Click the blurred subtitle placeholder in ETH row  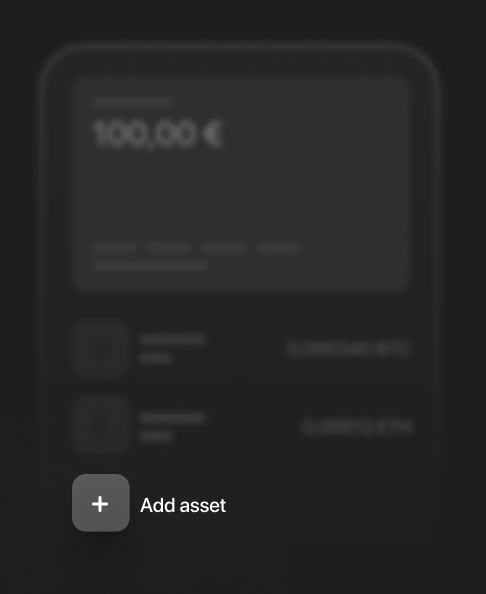pos(156,436)
